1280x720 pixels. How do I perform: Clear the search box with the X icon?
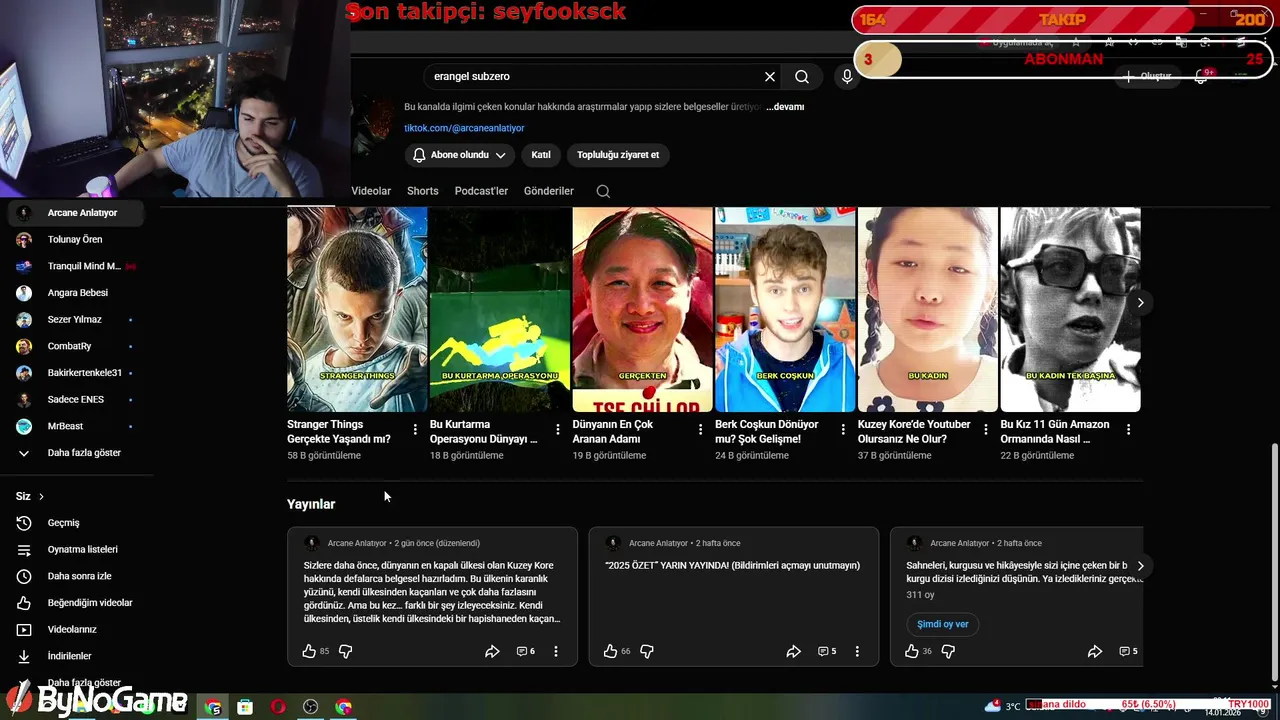[x=770, y=76]
